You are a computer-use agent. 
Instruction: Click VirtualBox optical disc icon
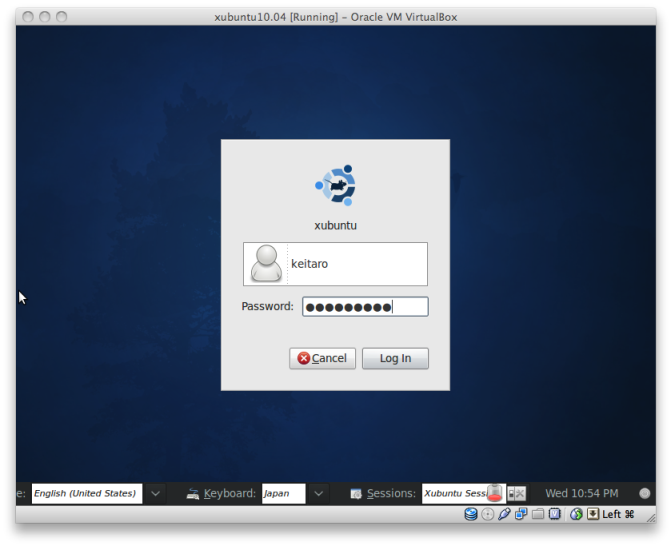487,514
